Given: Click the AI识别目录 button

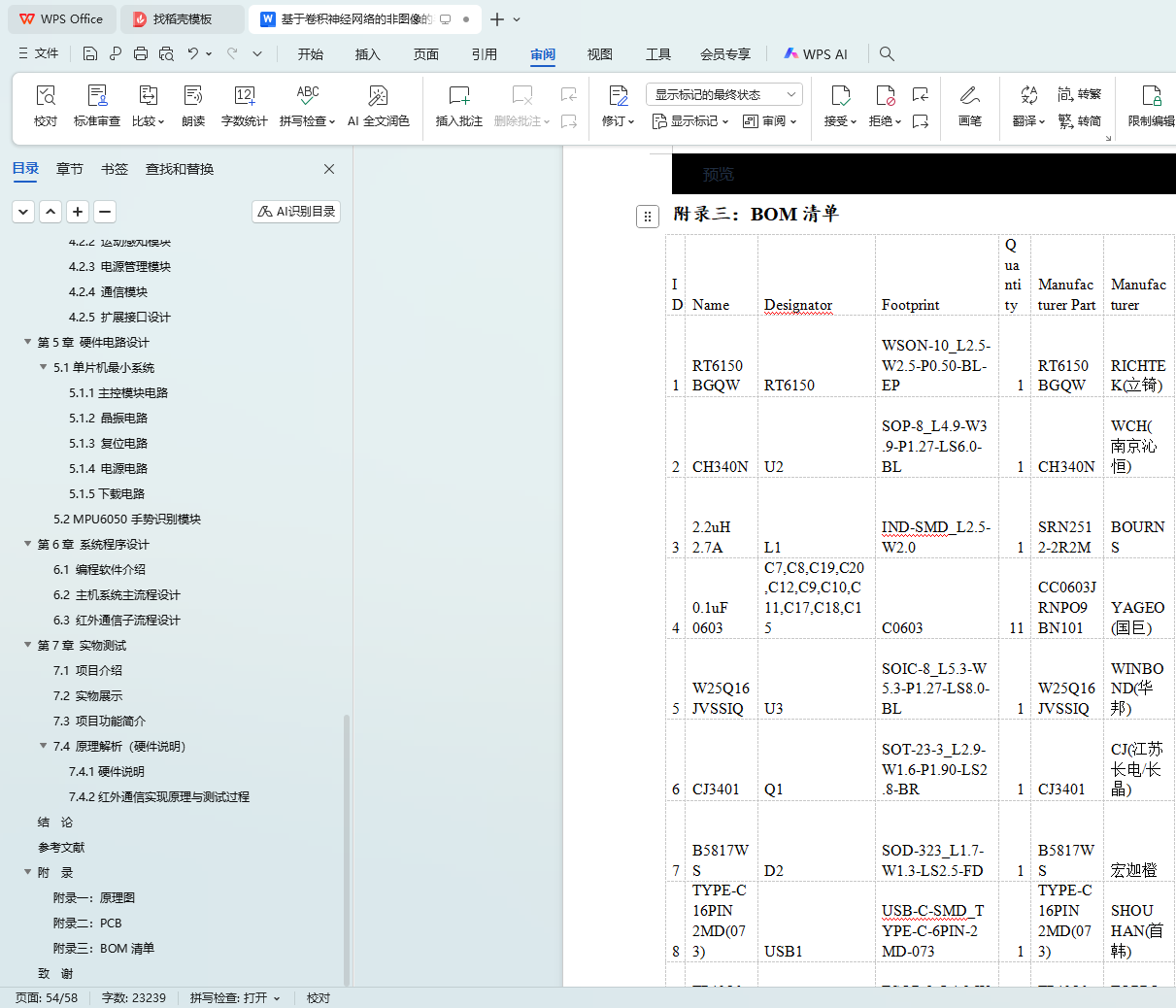Looking at the screenshot, I should pos(296,212).
